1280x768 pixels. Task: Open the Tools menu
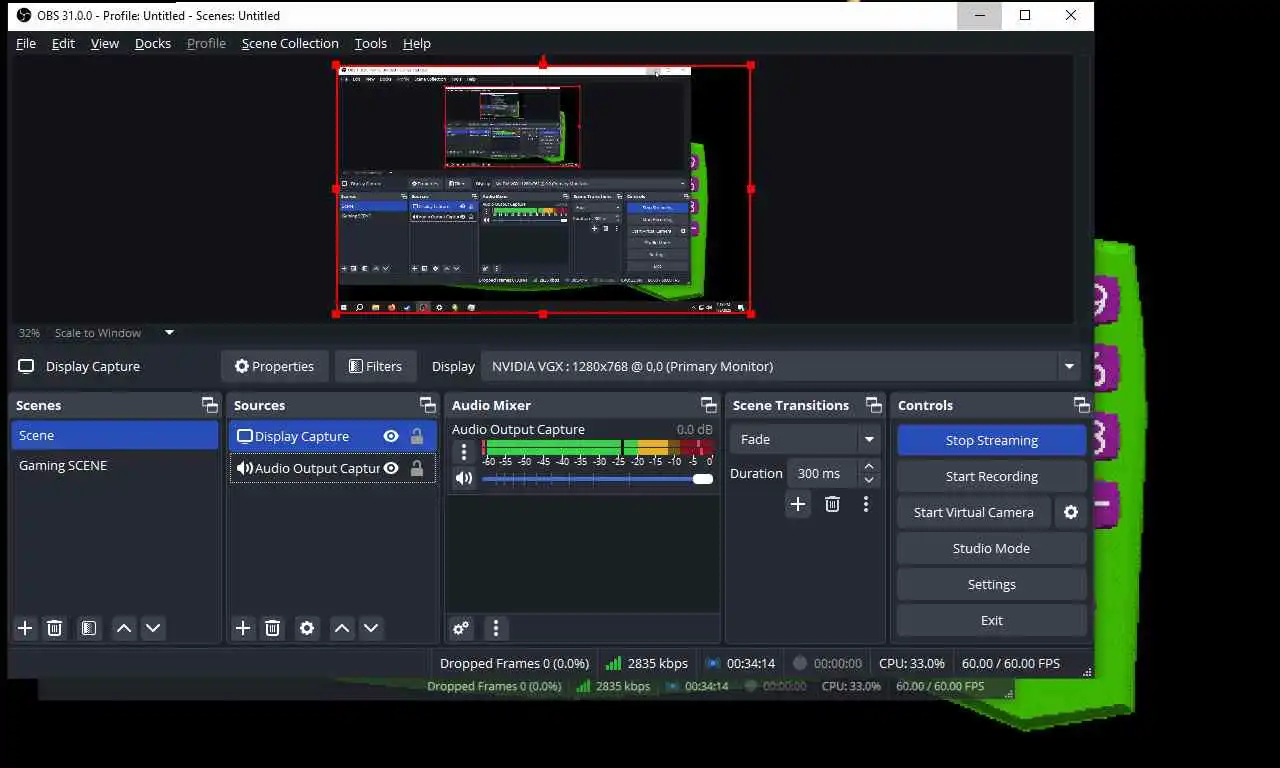click(x=370, y=43)
